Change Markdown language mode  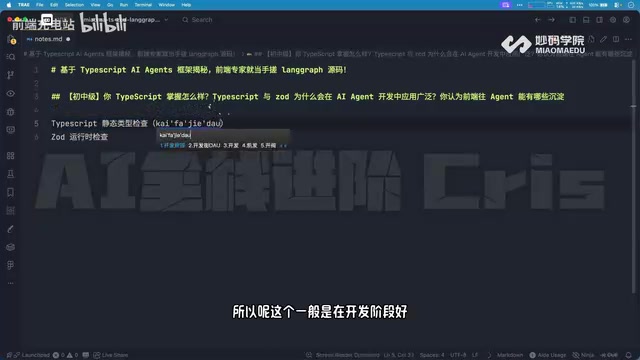(x=510, y=355)
